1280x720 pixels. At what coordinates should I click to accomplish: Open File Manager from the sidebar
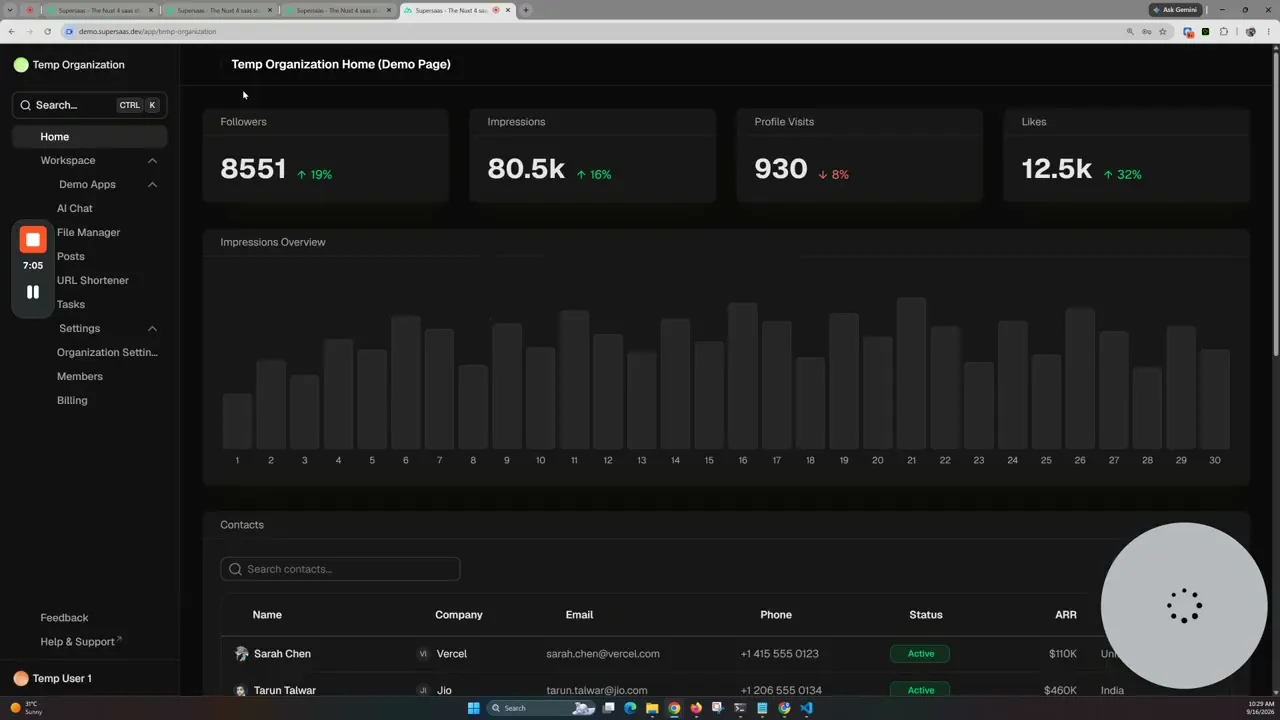click(x=88, y=233)
